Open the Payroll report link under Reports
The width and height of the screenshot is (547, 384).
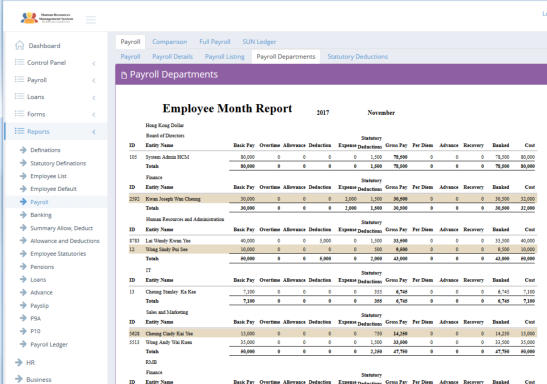(39, 202)
